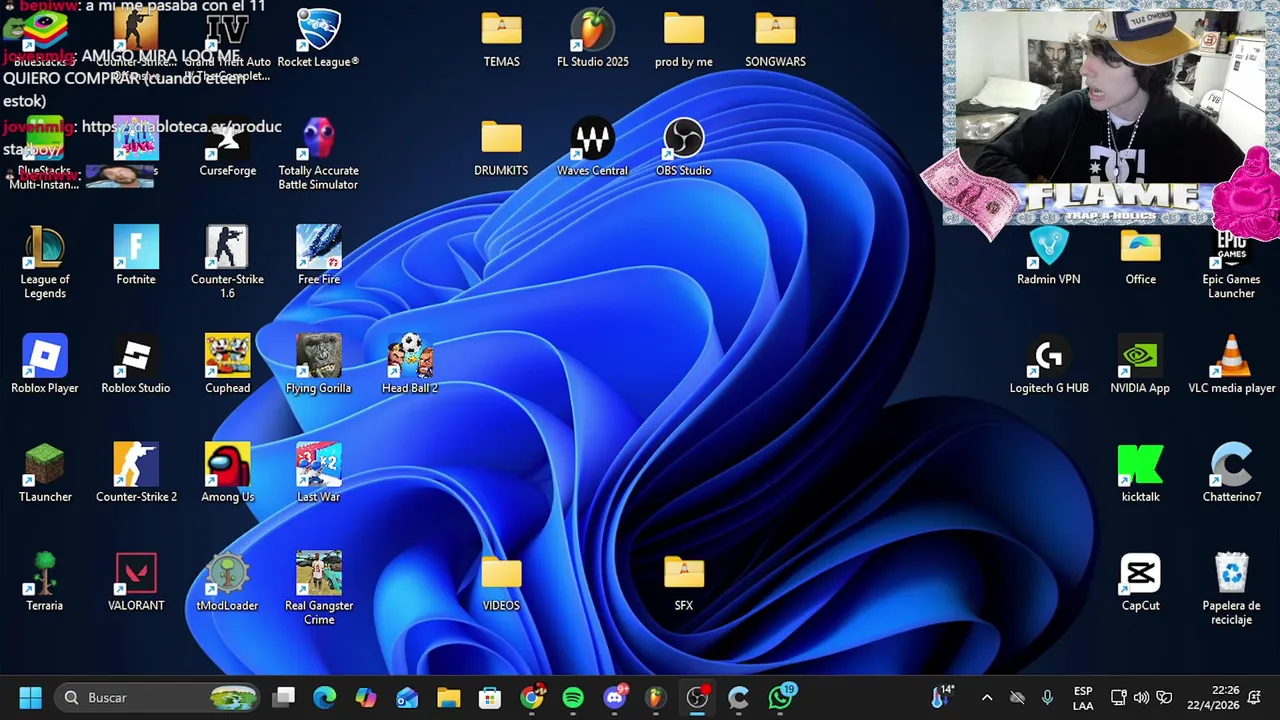Launch League of Legends shortcut
The width and height of the screenshot is (1280, 720).
click(45, 263)
